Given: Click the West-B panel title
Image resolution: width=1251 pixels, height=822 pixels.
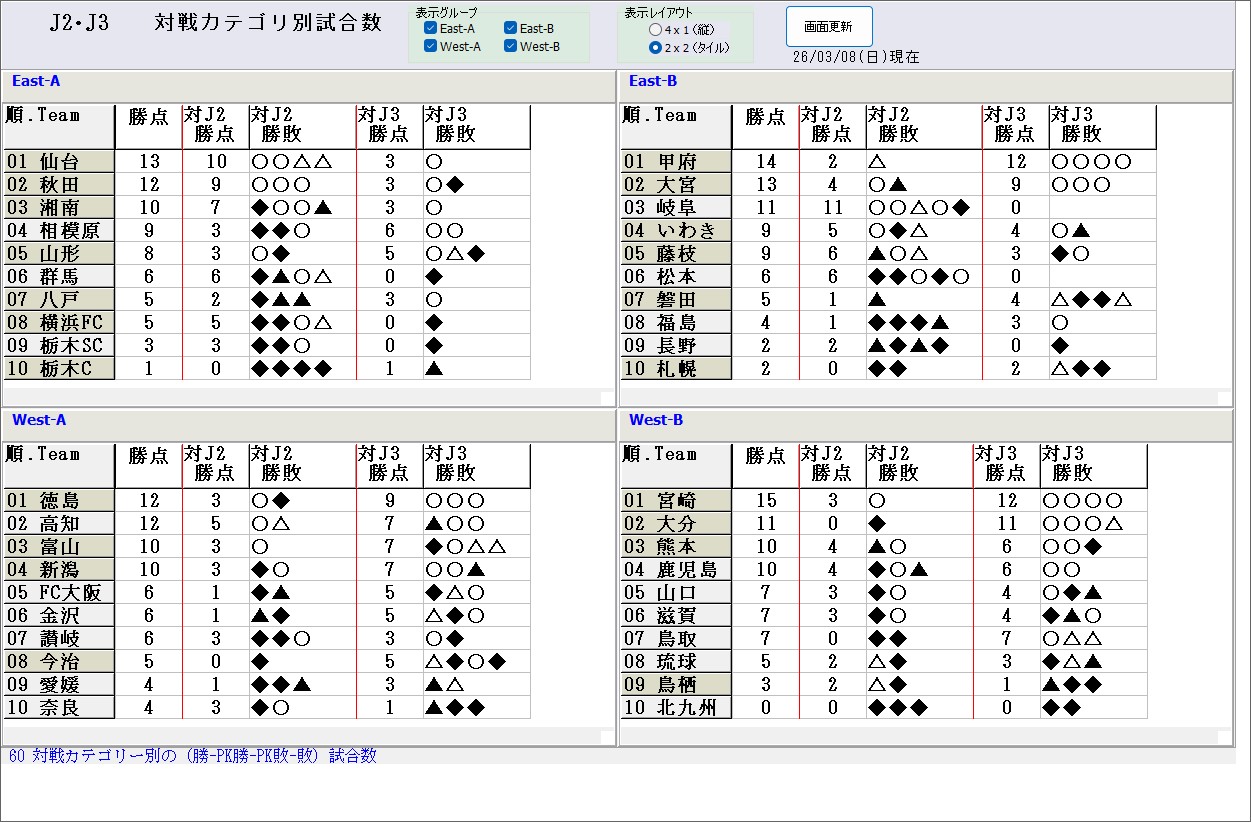Looking at the screenshot, I should coord(656,420).
